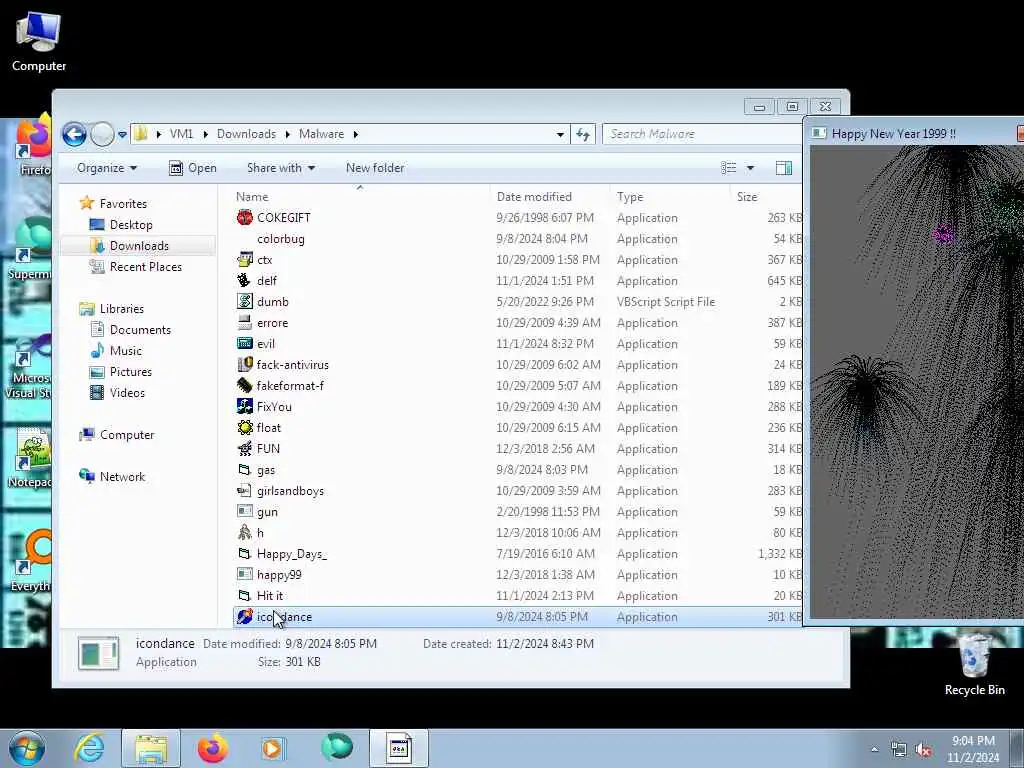Select the delf file icon
This screenshot has height=768, width=1024.
[x=245, y=281]
